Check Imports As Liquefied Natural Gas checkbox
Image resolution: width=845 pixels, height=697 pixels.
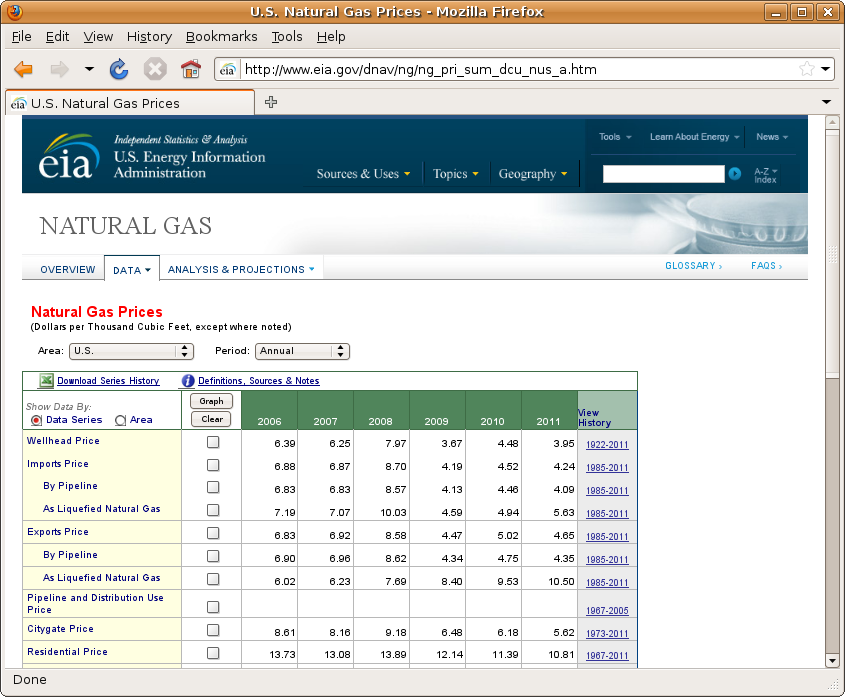(213, 510)
